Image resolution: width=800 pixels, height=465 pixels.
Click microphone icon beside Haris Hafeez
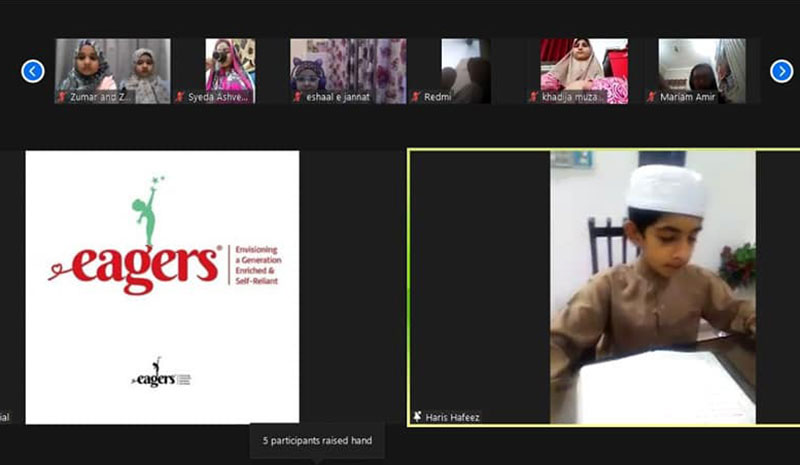(x=417, y=417)
